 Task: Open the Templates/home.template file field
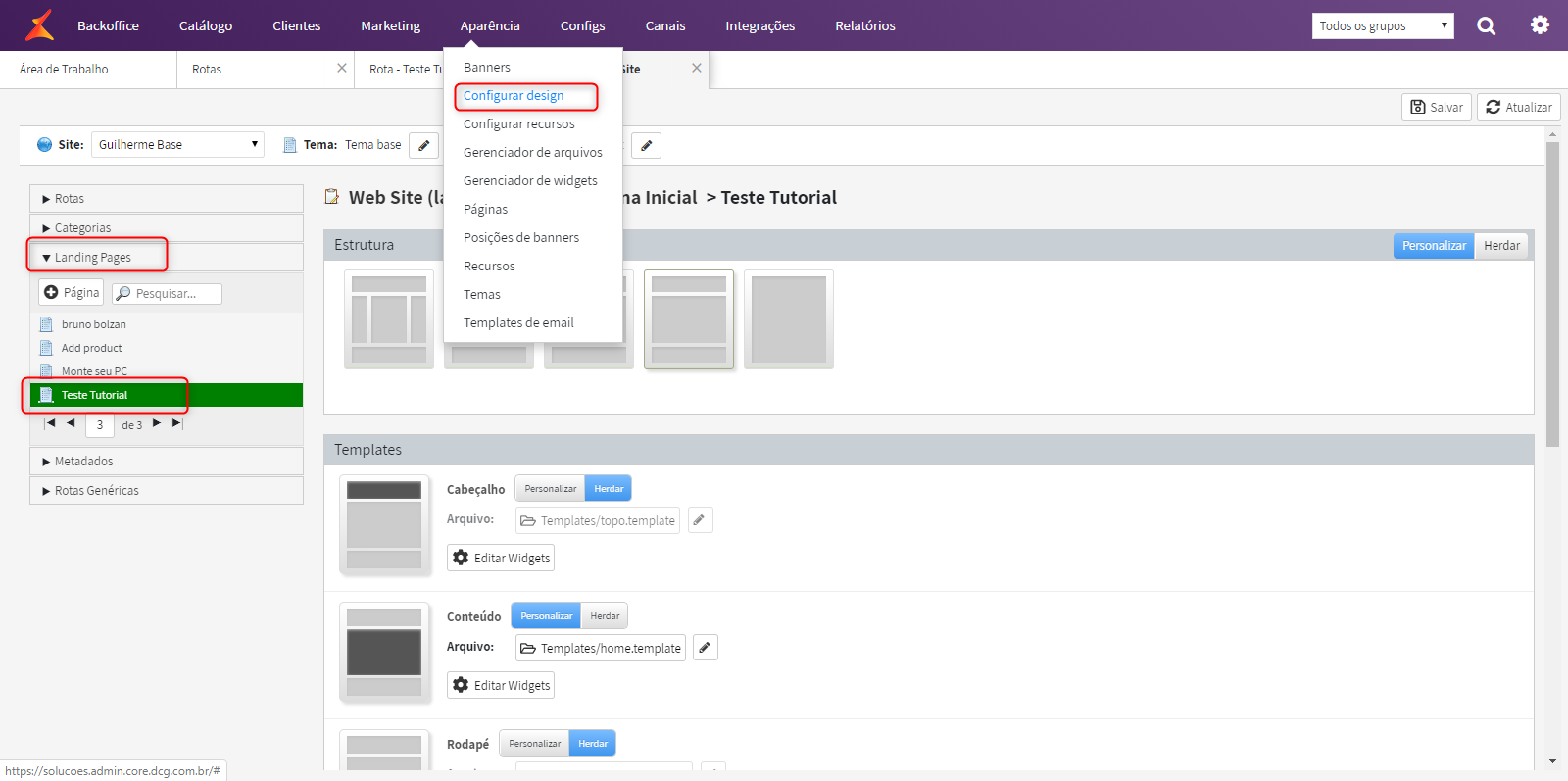[601, 648]
